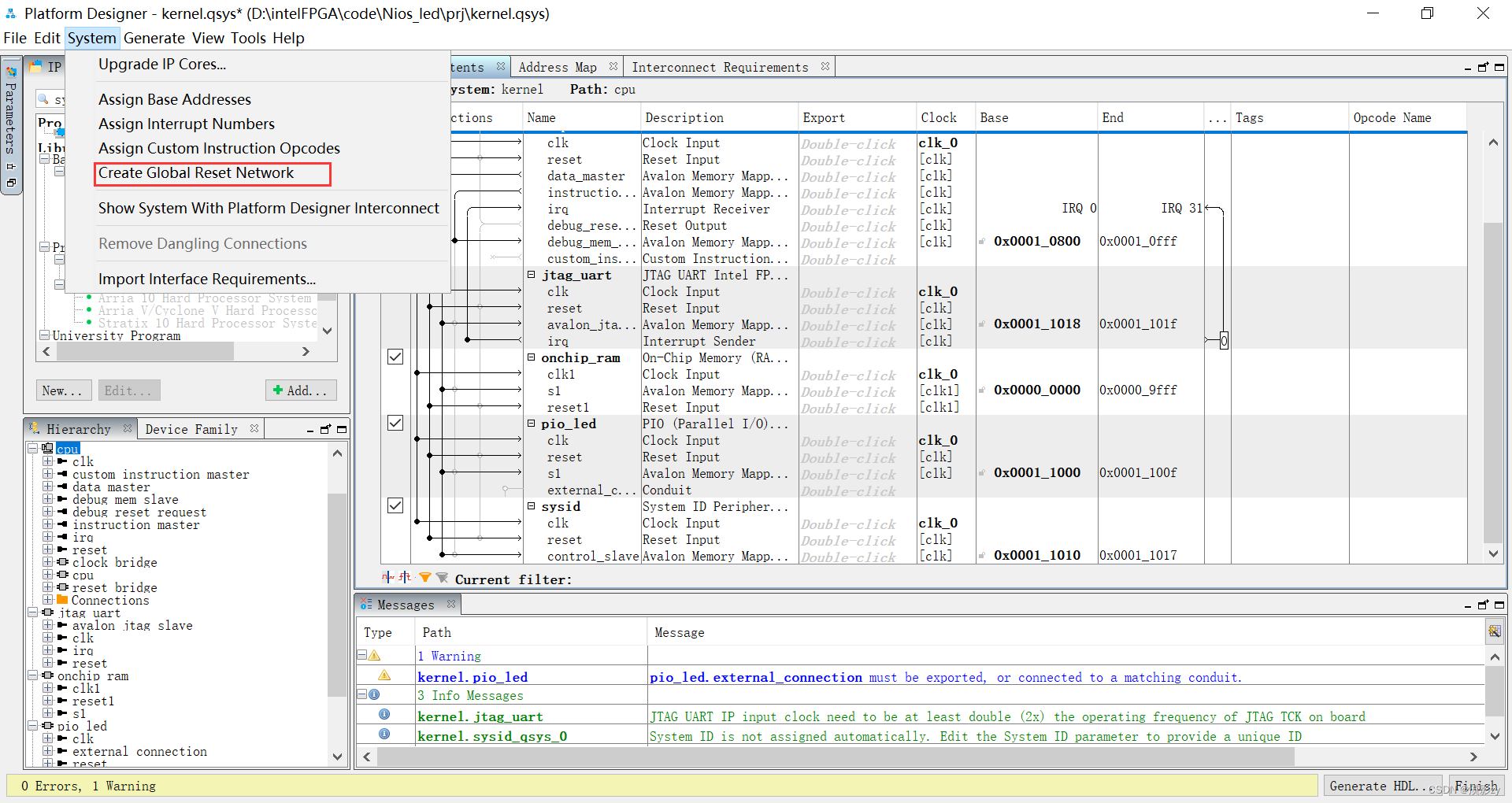1512x803 pixels.
Task: Expand custom instruction master in Hierarchy
Action: [48, 474]
